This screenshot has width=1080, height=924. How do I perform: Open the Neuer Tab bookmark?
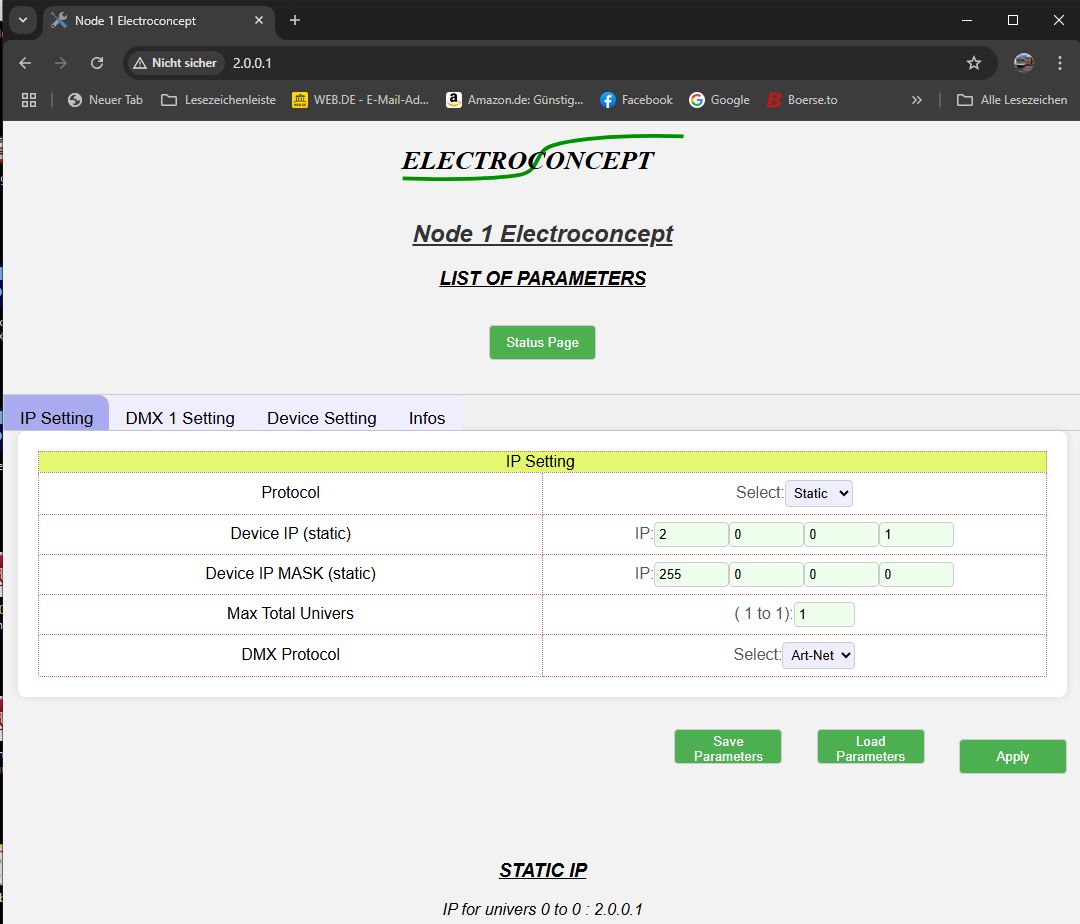click(x=105, y=100)
